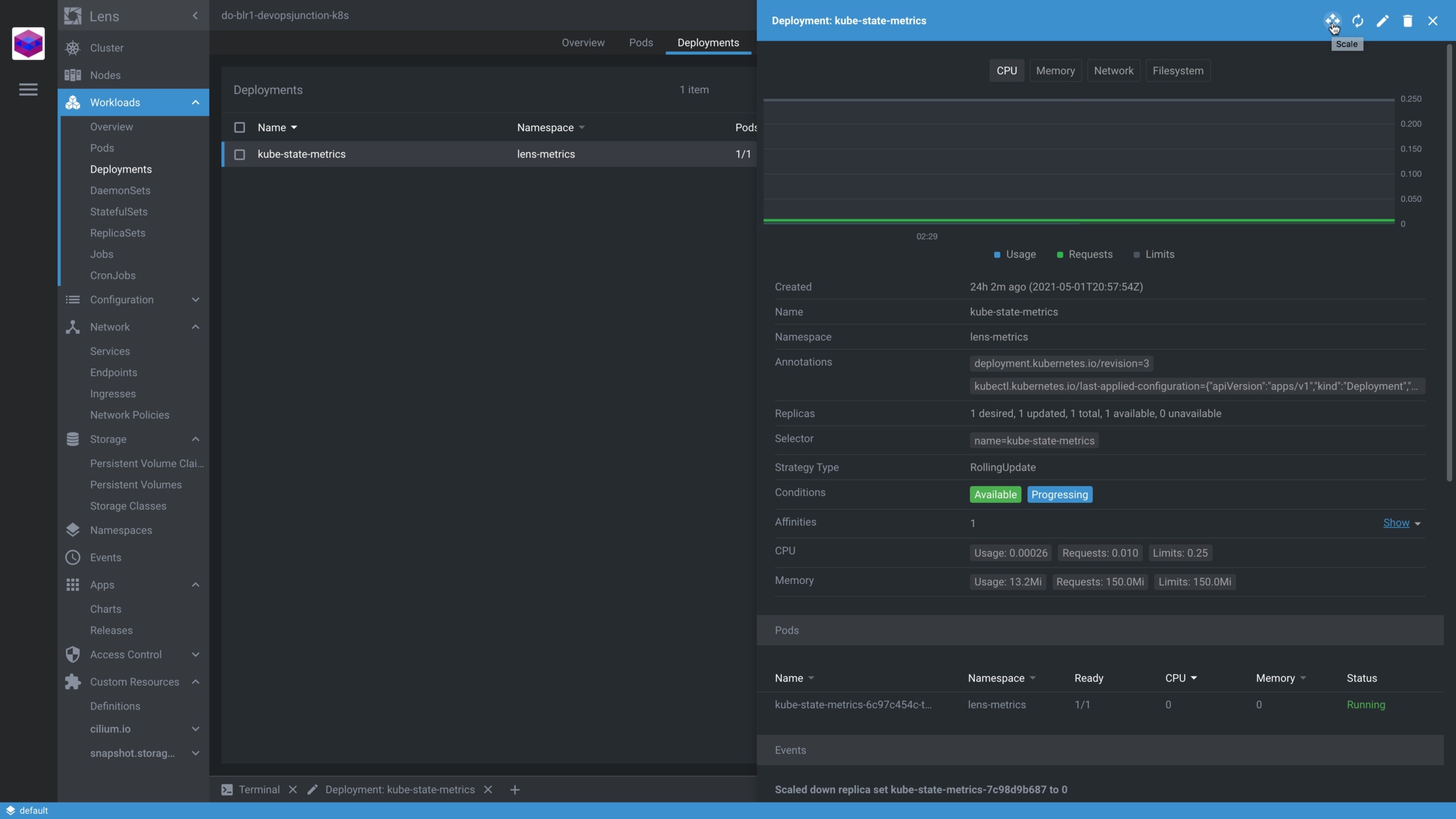Click the Restart deployment icon
Screen dimensions: 1456x819
click(x=1358, y=20)
